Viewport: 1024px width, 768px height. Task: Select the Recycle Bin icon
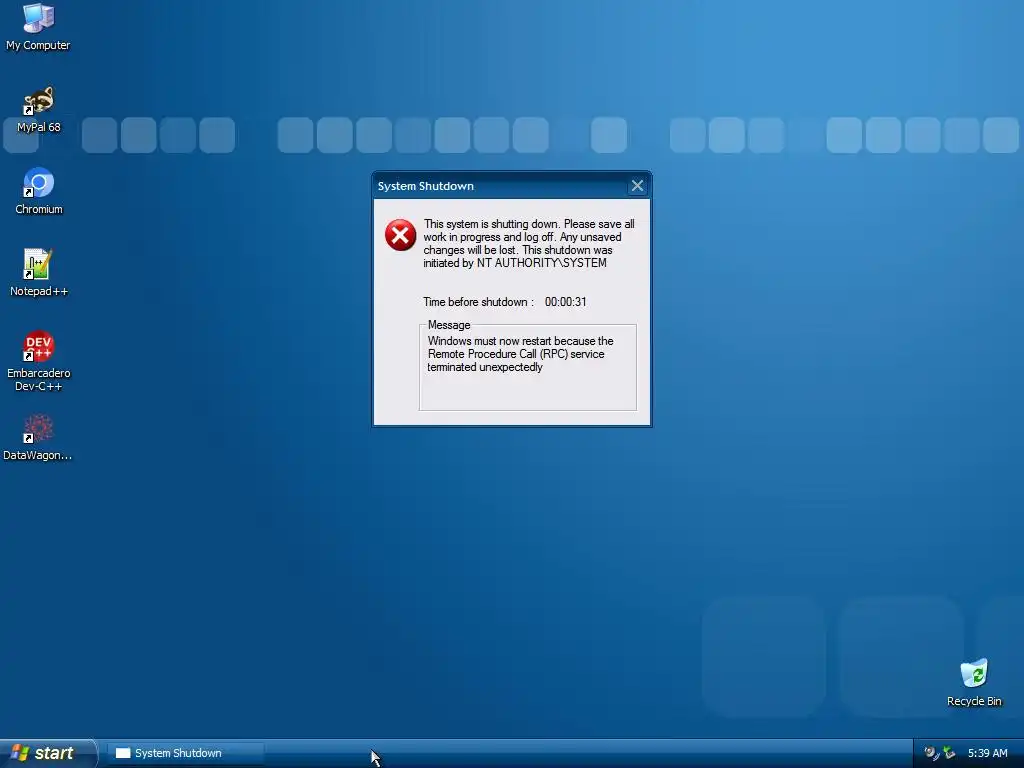click(x=974, y=683)
